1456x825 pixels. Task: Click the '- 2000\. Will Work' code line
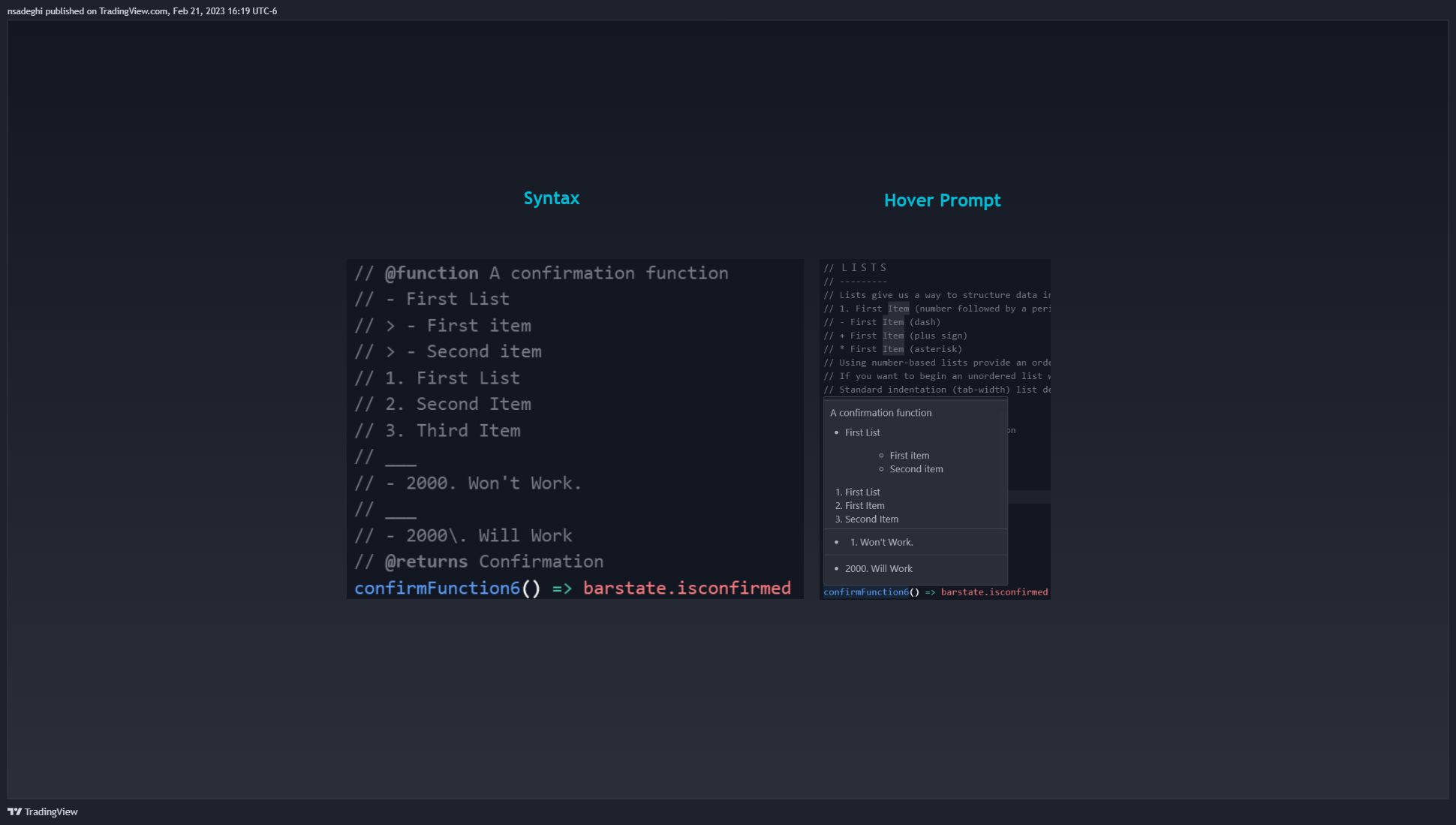pyautogui.click(x=463, y=535)
